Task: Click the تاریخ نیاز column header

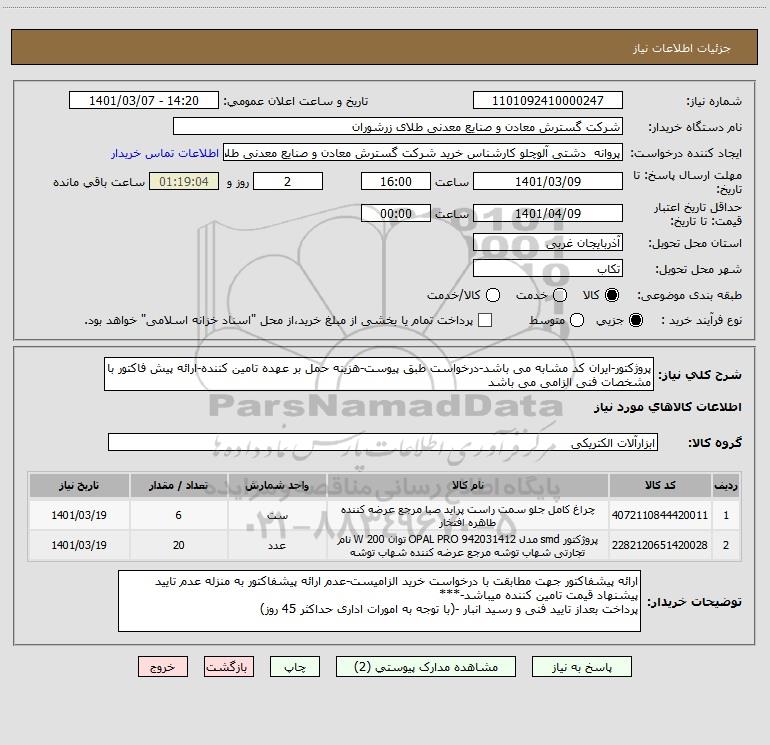Action: pyautogui.click(x=79, y=485)
